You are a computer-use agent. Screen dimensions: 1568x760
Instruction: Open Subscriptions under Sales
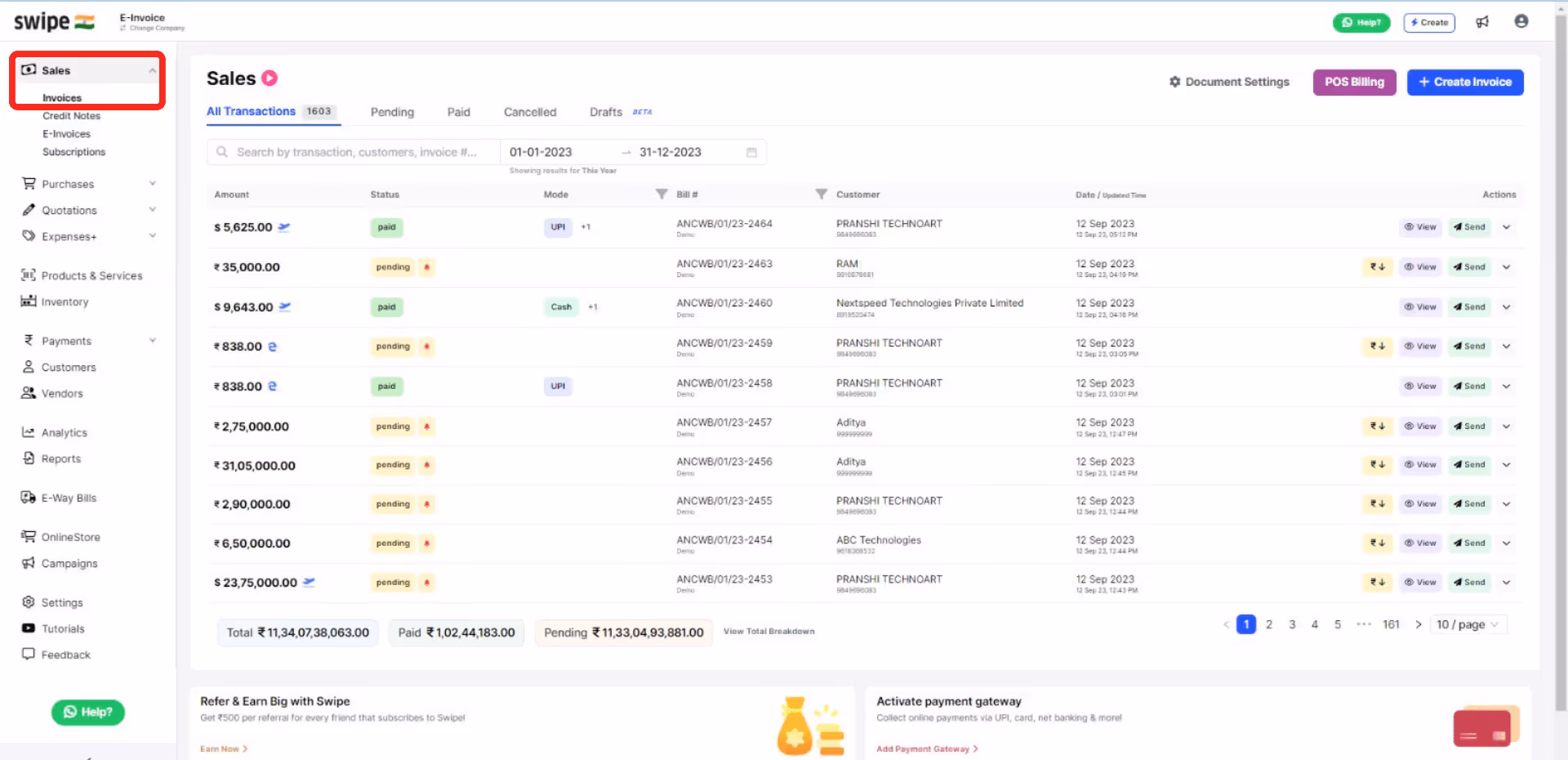click(73, 152)
